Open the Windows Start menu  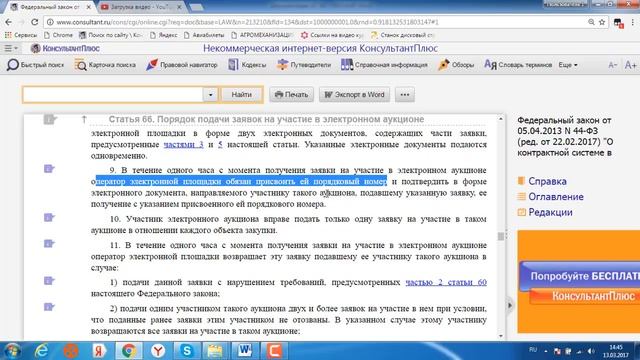point(11,351)
